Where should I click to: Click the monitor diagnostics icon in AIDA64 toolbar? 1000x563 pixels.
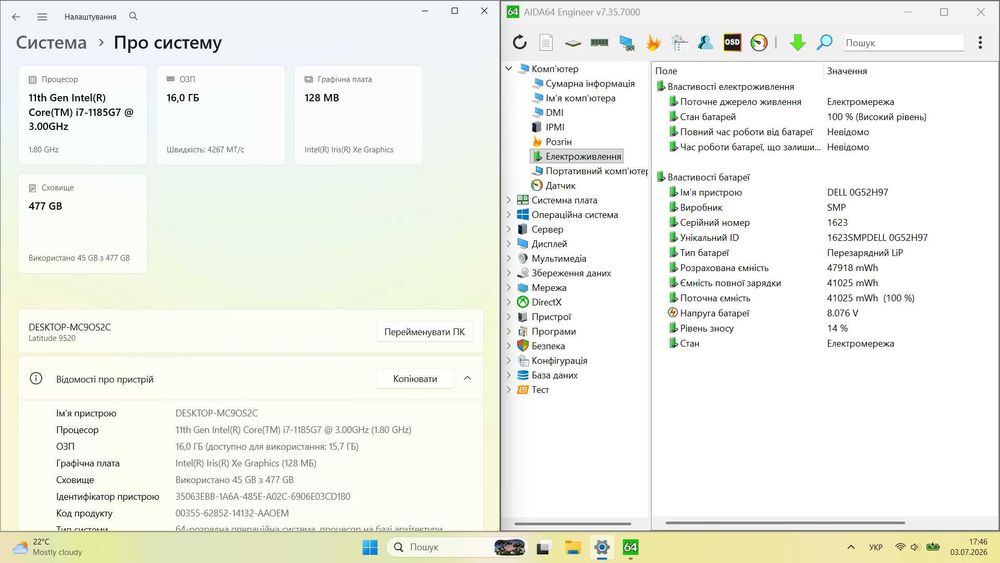pos(626,43)
